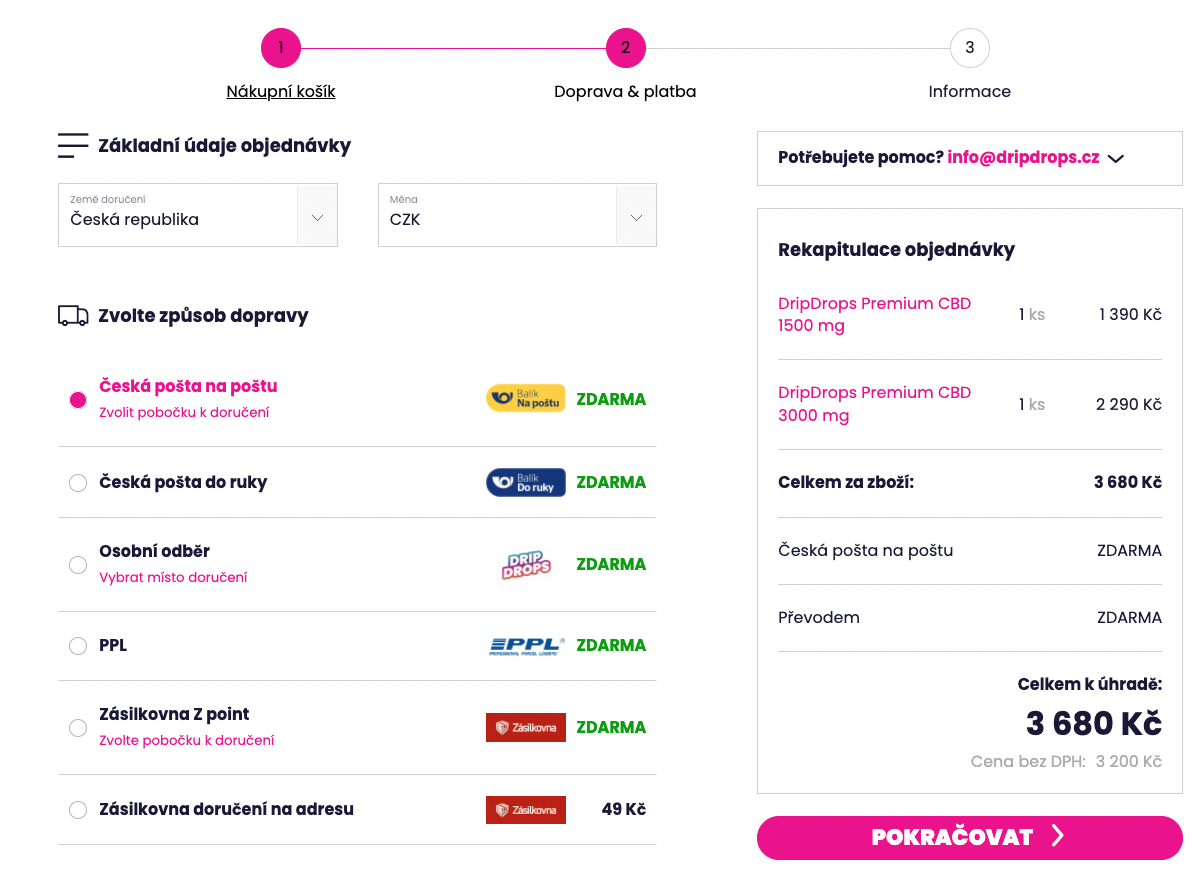Go back to Nákupní košík step
Image resolution: width=1204 pixels, height=873 pixels.
pyautogui.click(x=281, y=91)
